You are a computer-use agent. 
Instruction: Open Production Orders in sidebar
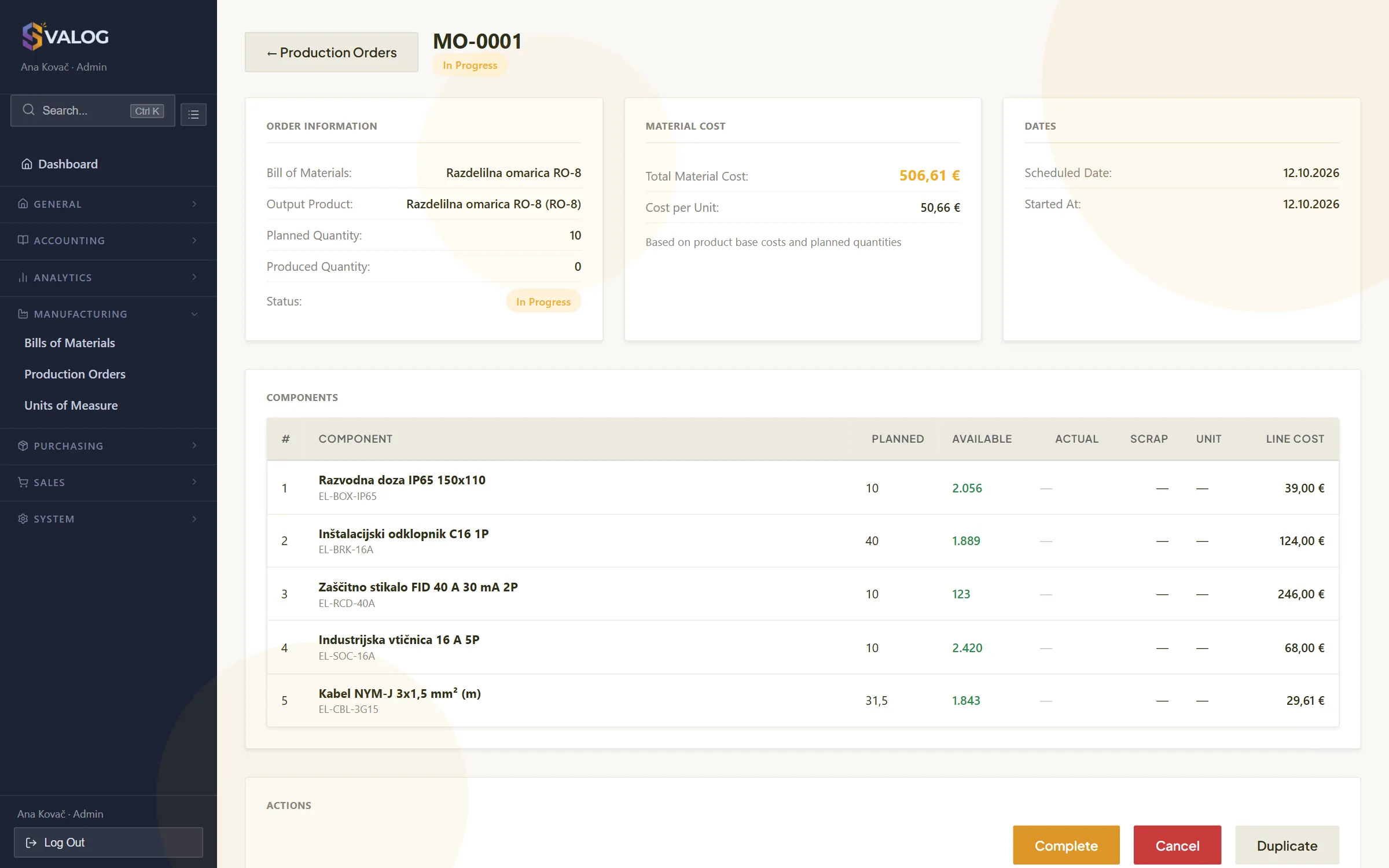pyautogui.click(x=75, y=374)
